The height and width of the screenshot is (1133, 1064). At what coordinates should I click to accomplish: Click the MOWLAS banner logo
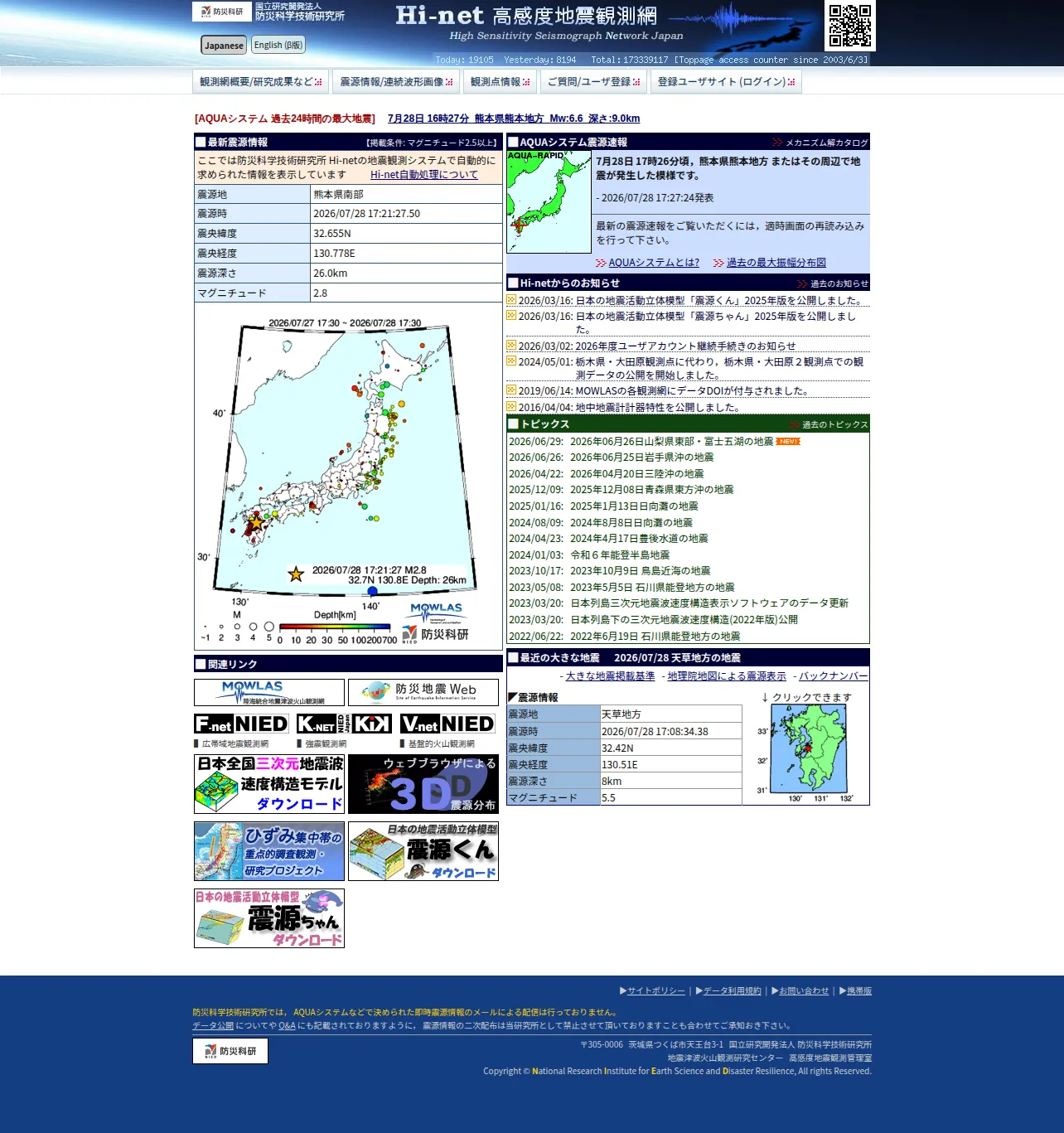[x=269, y=692]
